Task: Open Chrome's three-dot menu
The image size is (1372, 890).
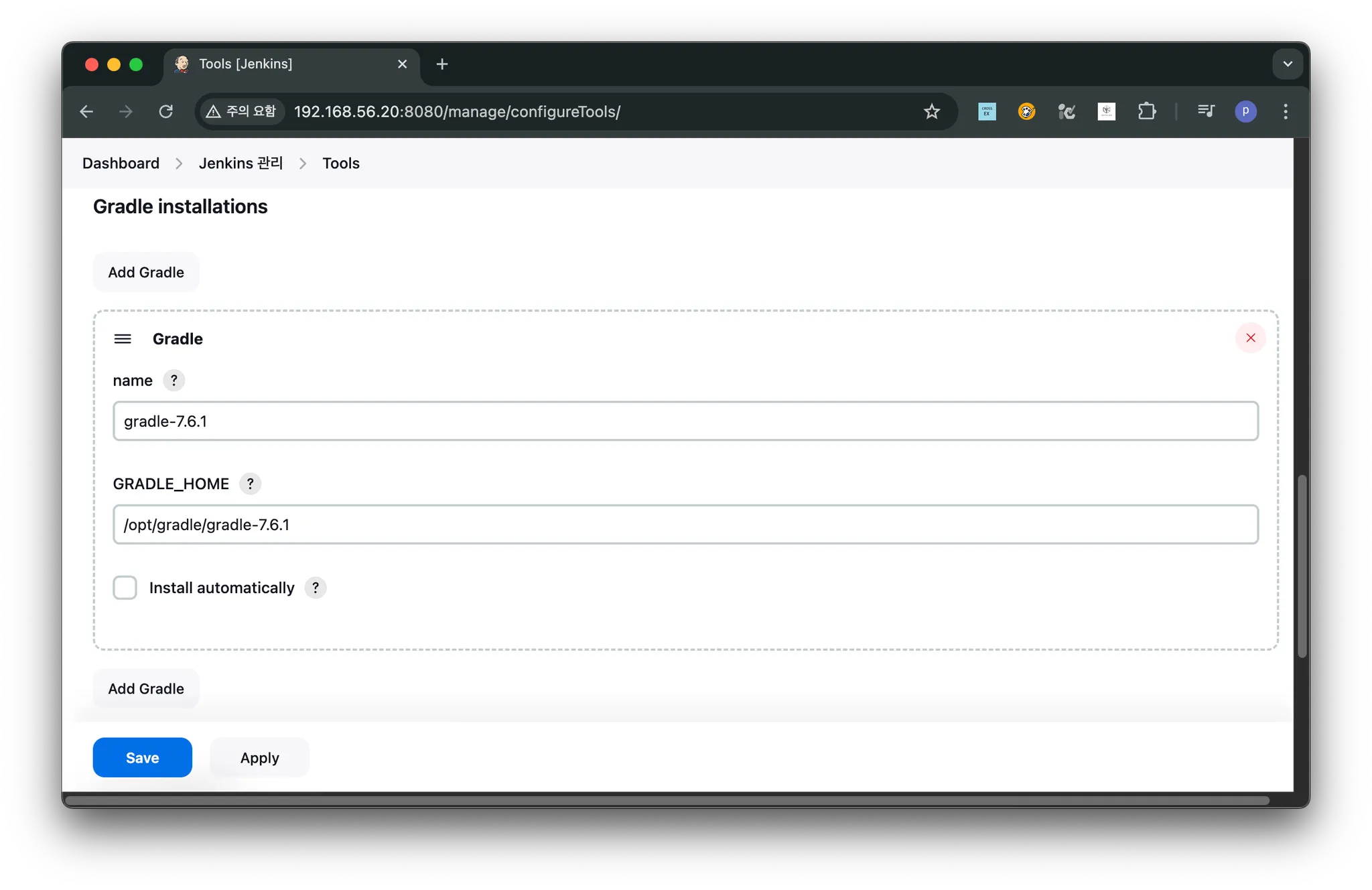Action: point(1285,111)
